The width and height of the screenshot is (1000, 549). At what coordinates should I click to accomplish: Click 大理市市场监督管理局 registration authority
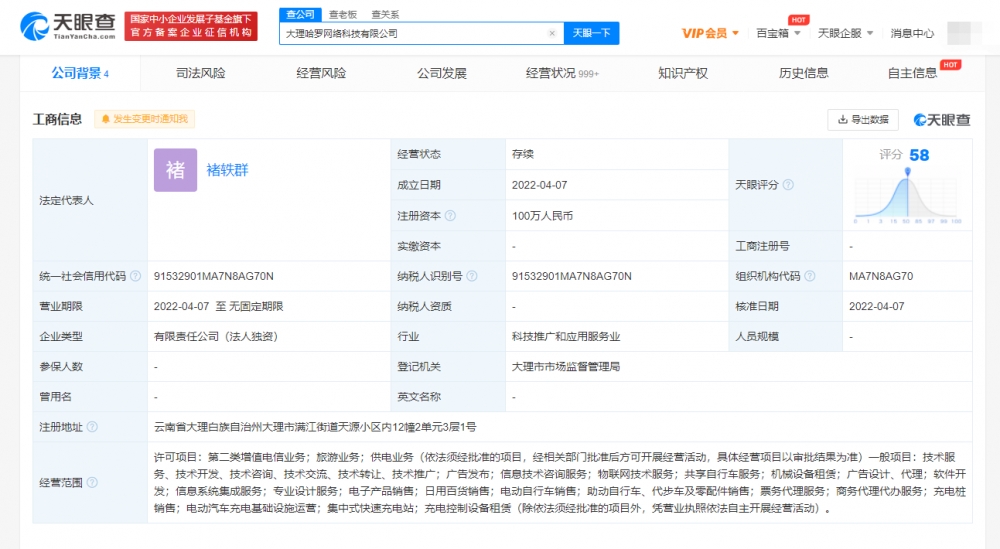[x=566, y=367]
